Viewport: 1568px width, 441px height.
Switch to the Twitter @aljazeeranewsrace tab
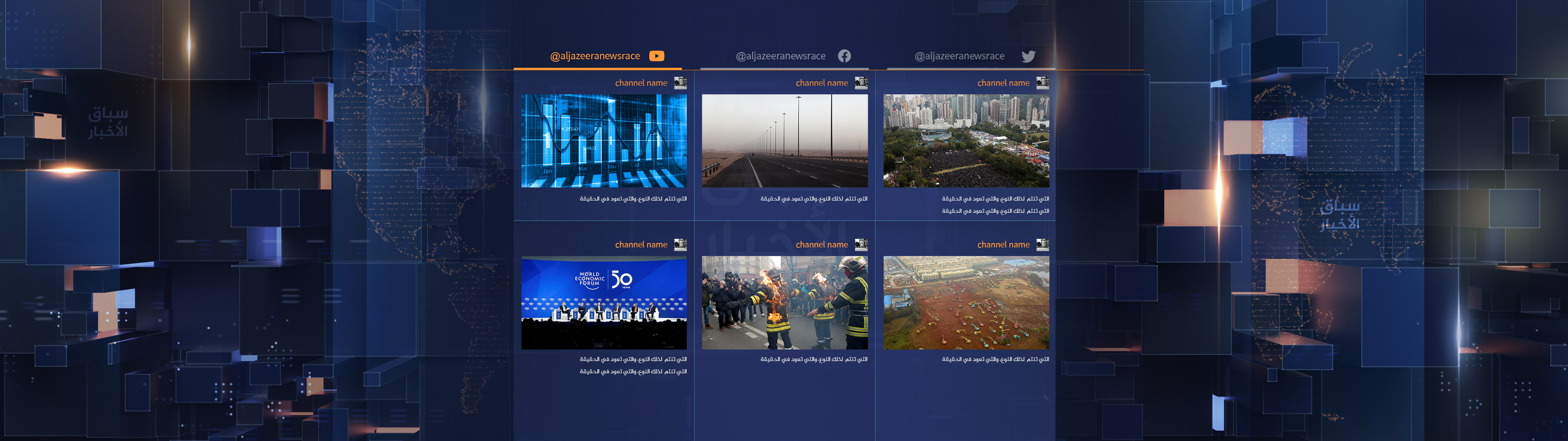point(959,56)
